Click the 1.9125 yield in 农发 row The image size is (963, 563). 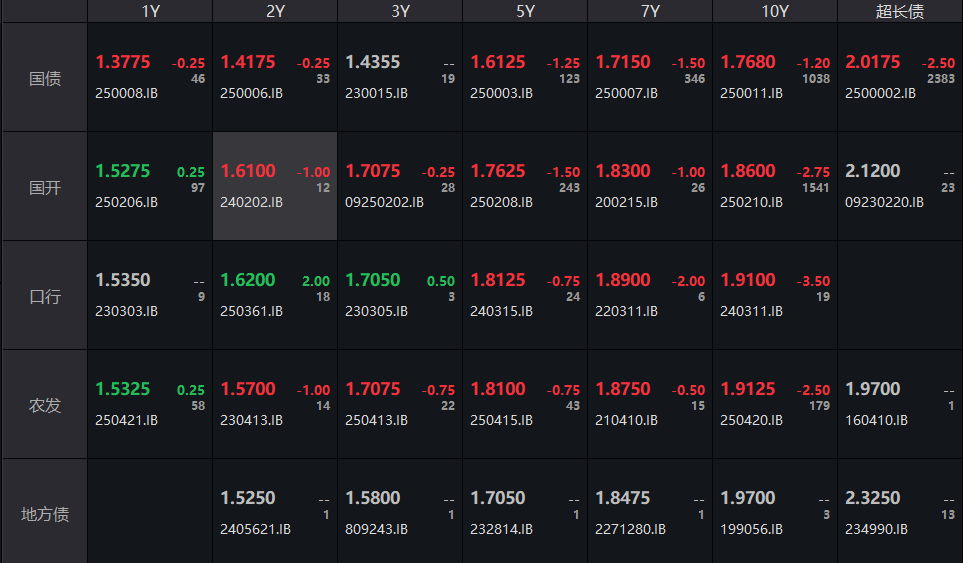pyautogui.click(x=748, y=389)
